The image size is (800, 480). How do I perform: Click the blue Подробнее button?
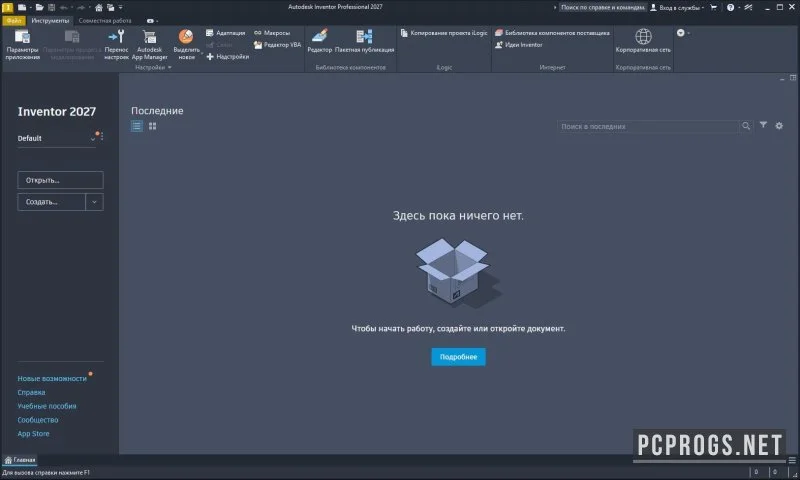458,357
